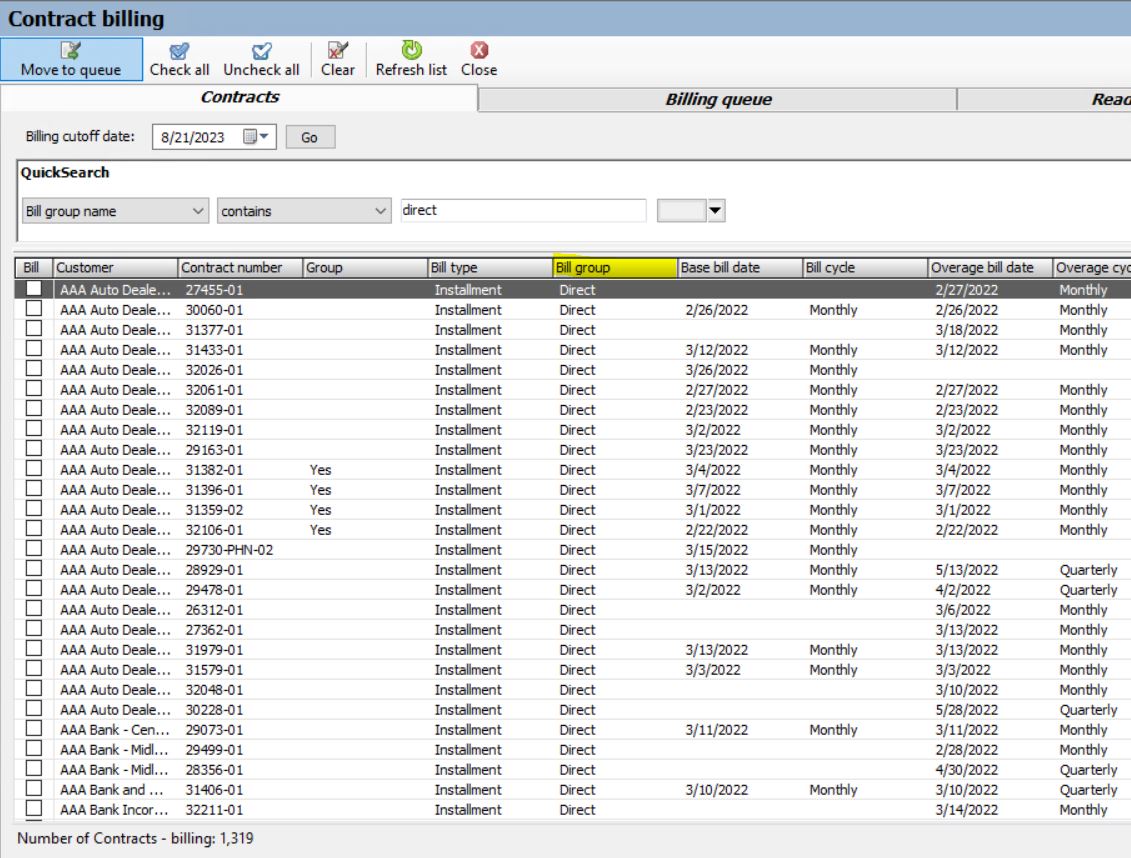
Task: Click base bill date 3/3/2022
Action: coord(713,671)
